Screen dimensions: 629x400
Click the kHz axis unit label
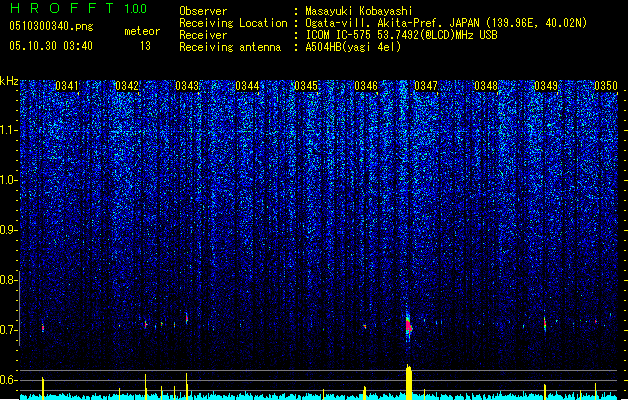pos(9,81)
